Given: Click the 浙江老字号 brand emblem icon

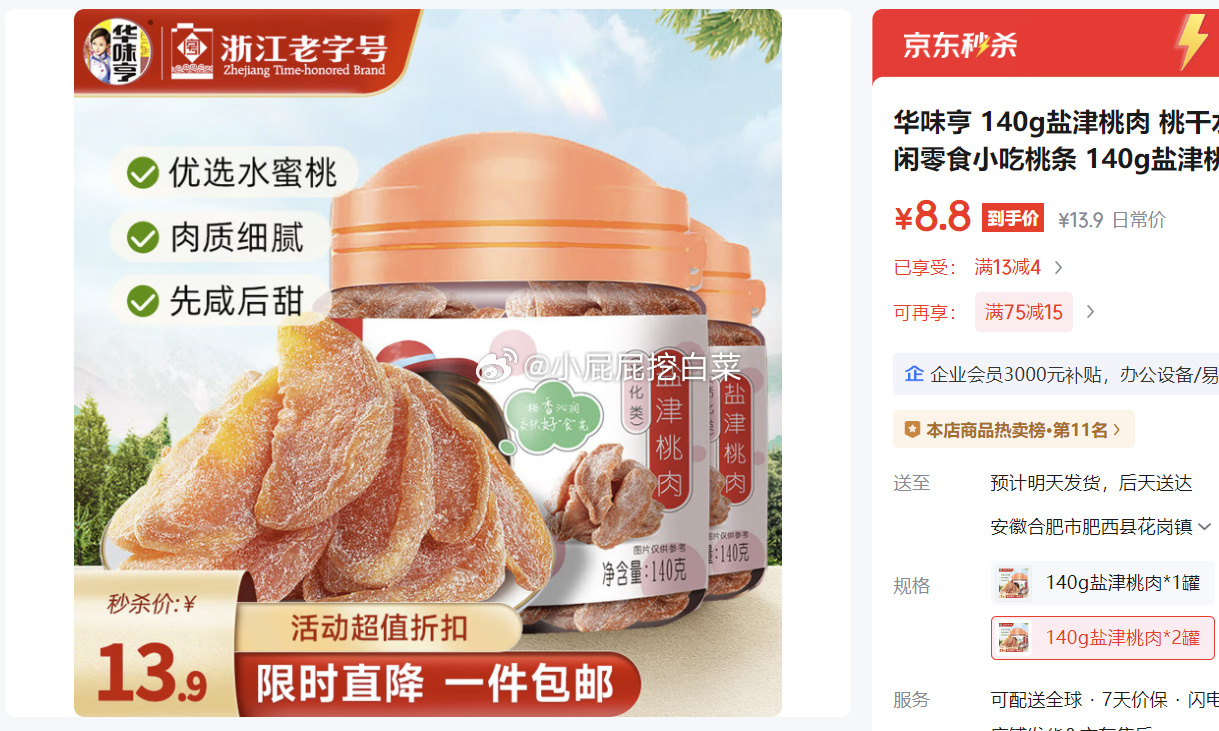Looking at the screenshot, I should click(192, 52).
